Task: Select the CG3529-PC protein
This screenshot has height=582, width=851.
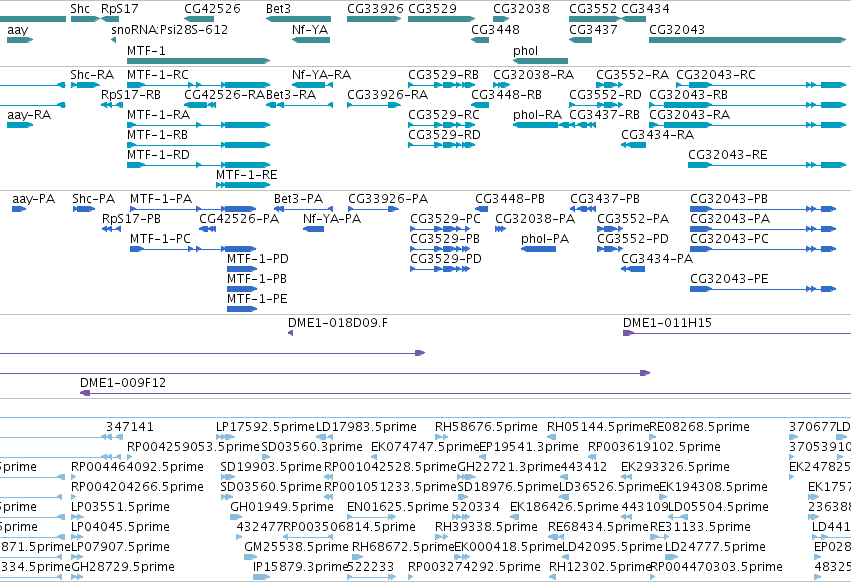Action: click(x=440, y=229)
